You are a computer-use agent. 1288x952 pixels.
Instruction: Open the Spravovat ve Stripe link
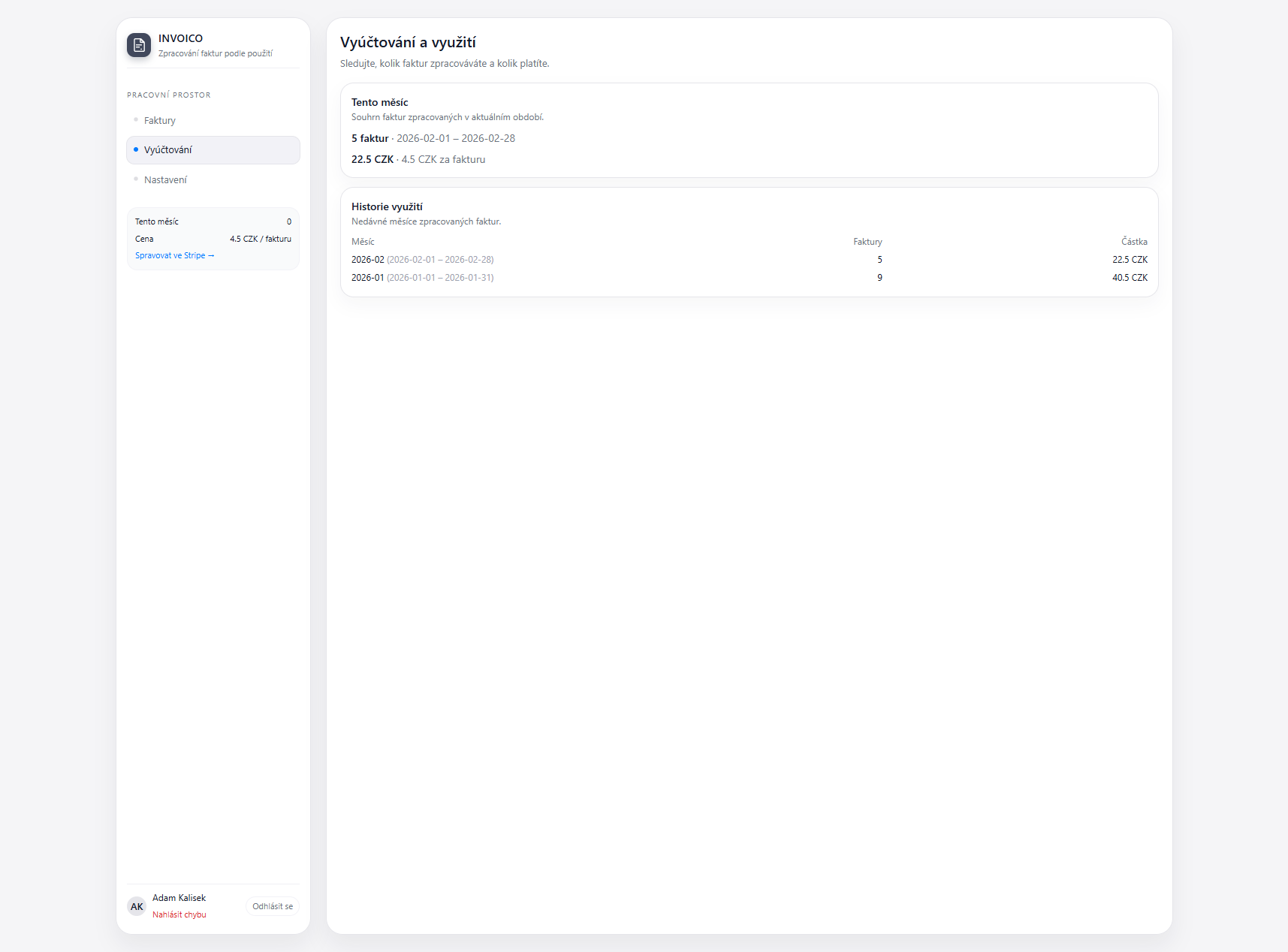(x=174, y=256)
